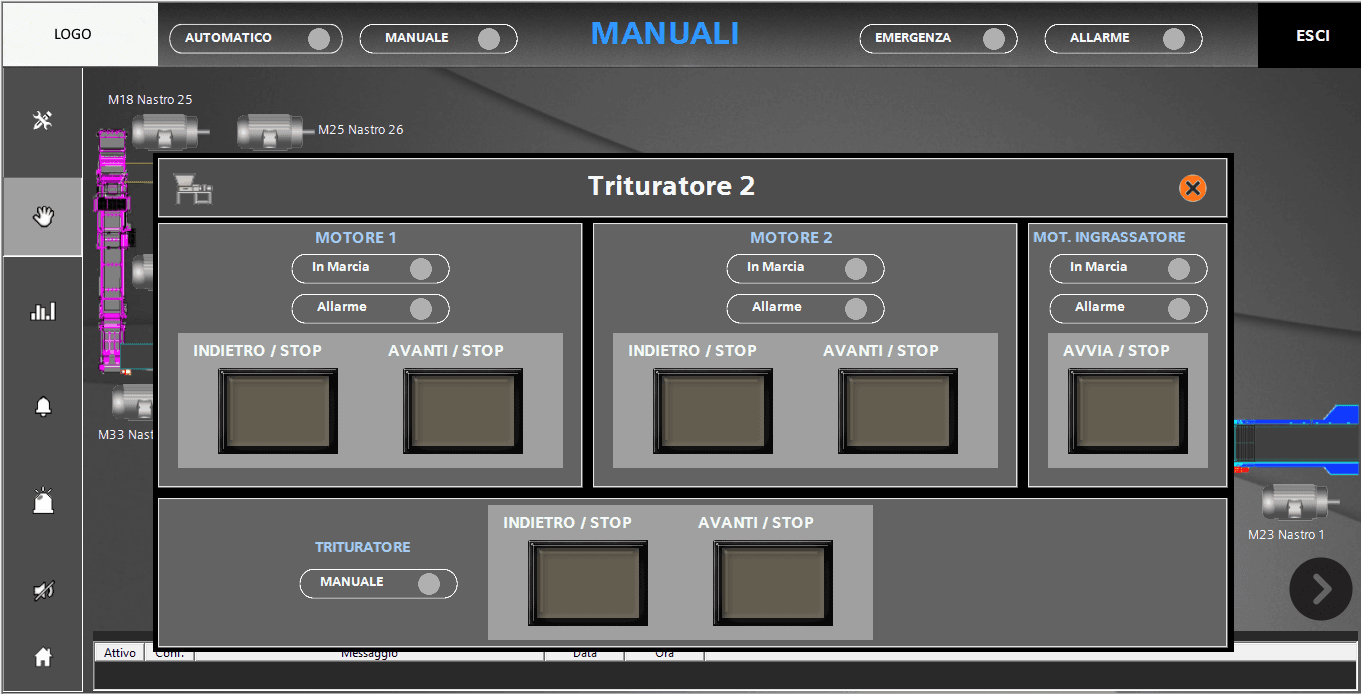Select the maintenance tools icon in the sidebar

pyautogui.click(x=42, y=120)
